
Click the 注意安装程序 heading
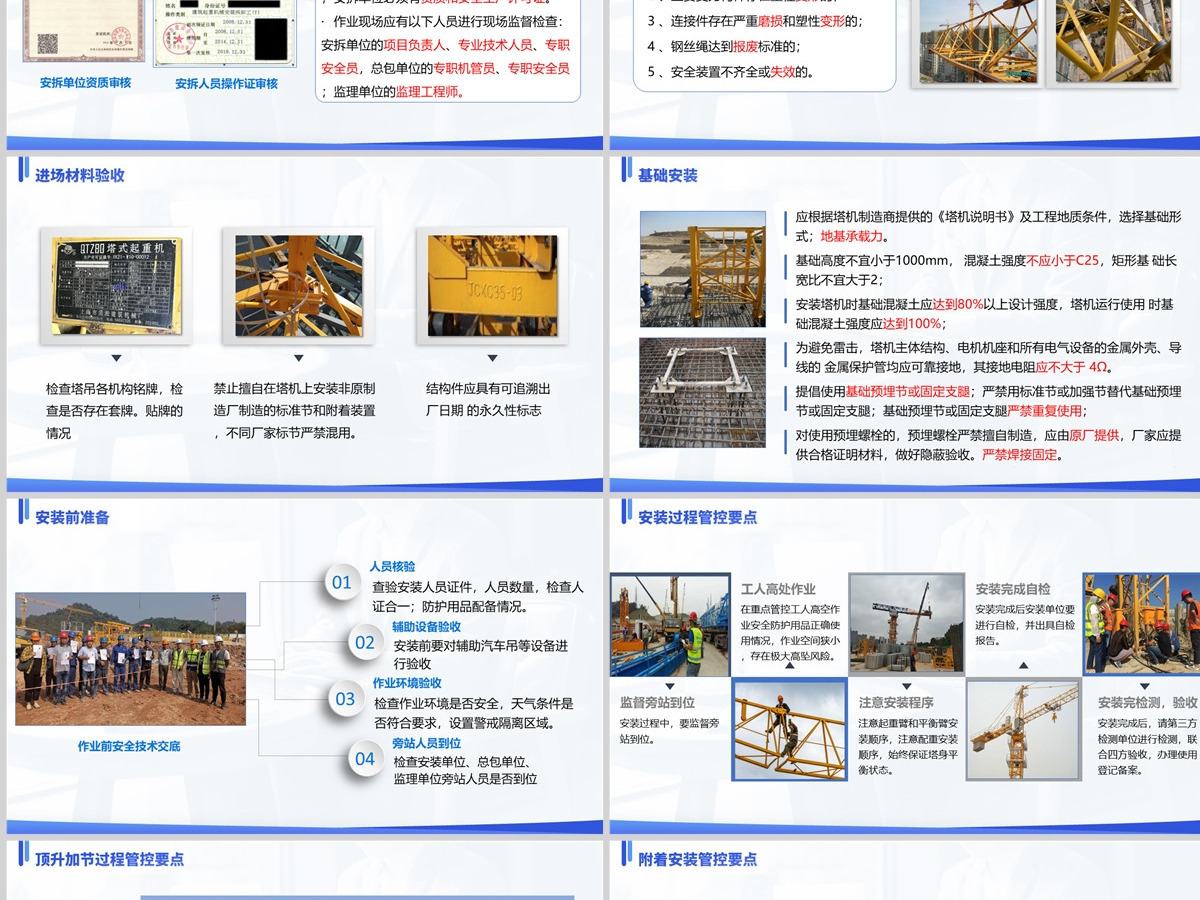pyautogui.click(x=896, y=702)
